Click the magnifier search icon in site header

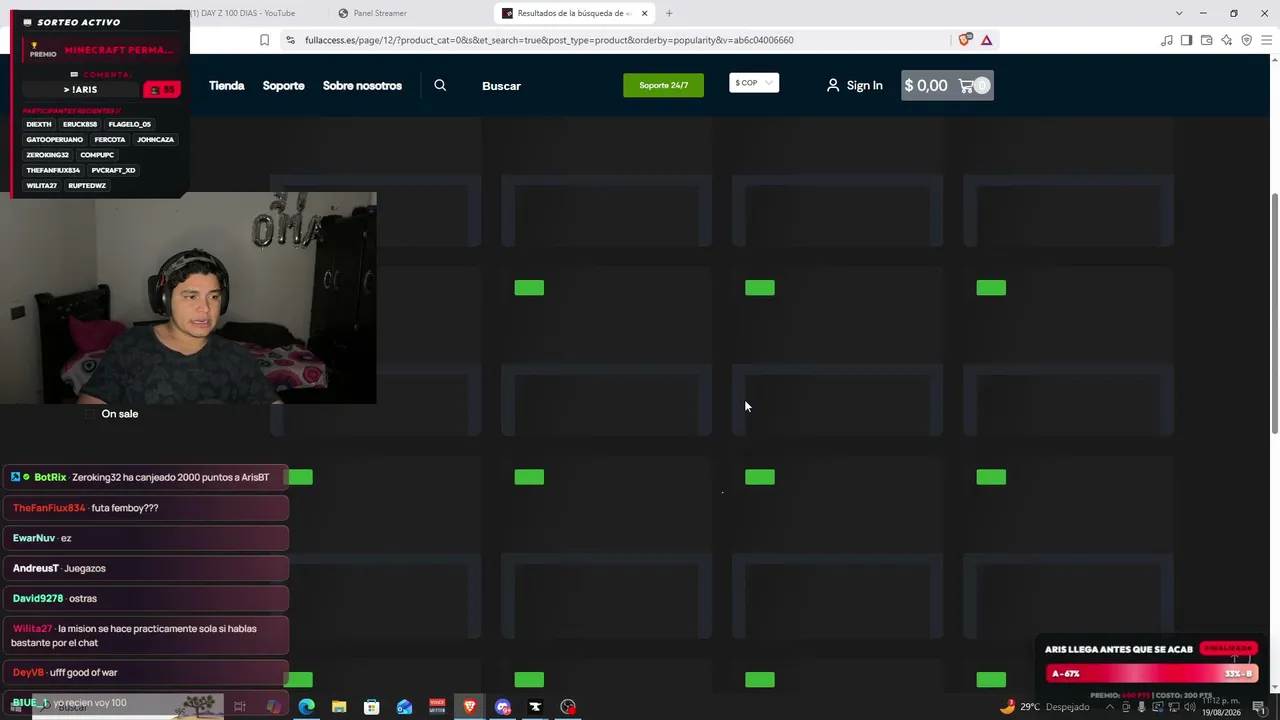click(440, 85)
